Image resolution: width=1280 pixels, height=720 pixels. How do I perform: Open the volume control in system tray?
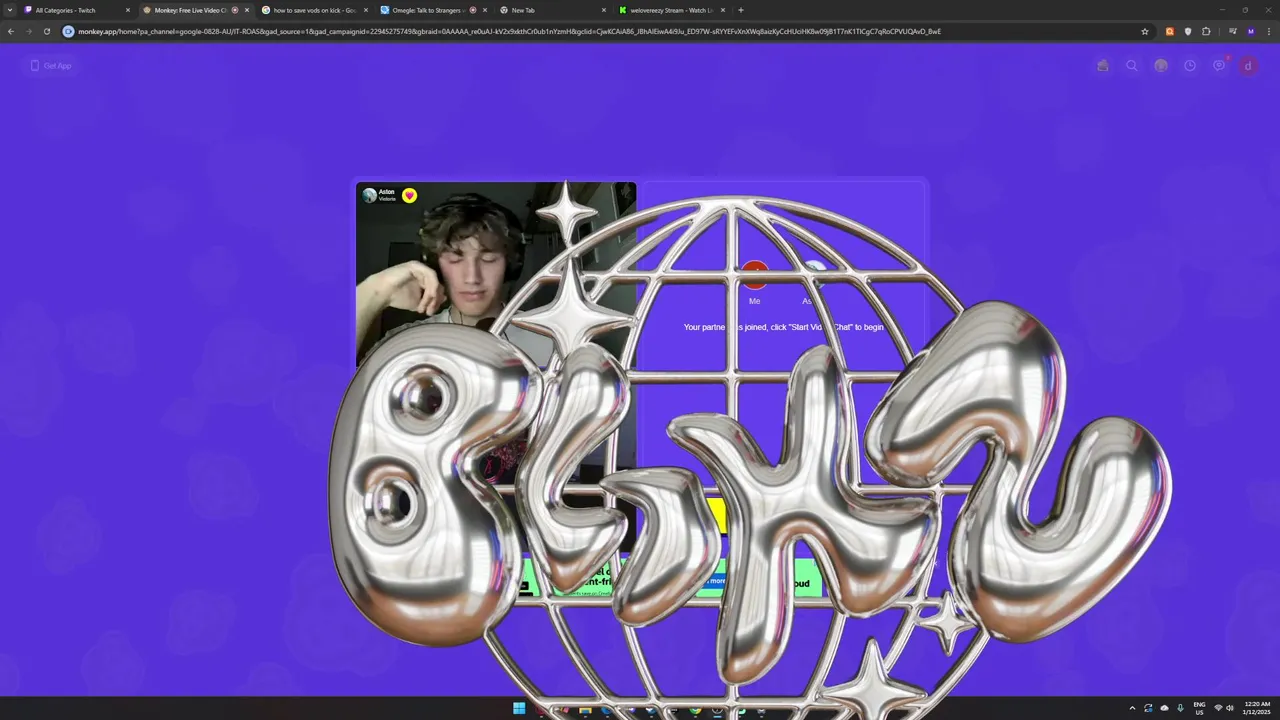1230,708
